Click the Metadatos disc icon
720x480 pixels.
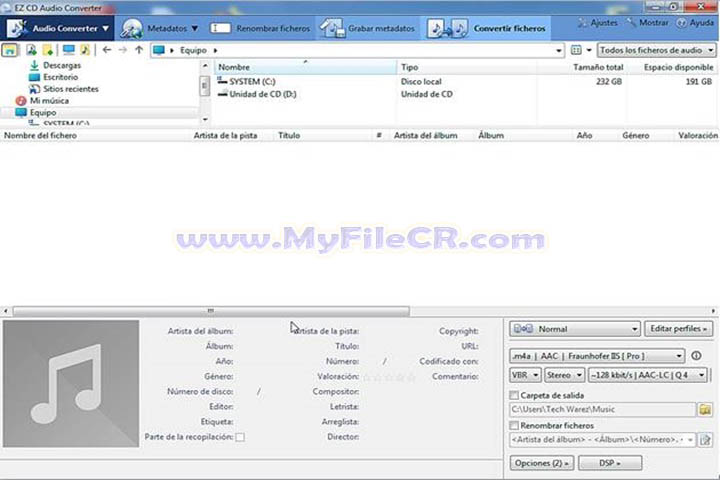132,28
